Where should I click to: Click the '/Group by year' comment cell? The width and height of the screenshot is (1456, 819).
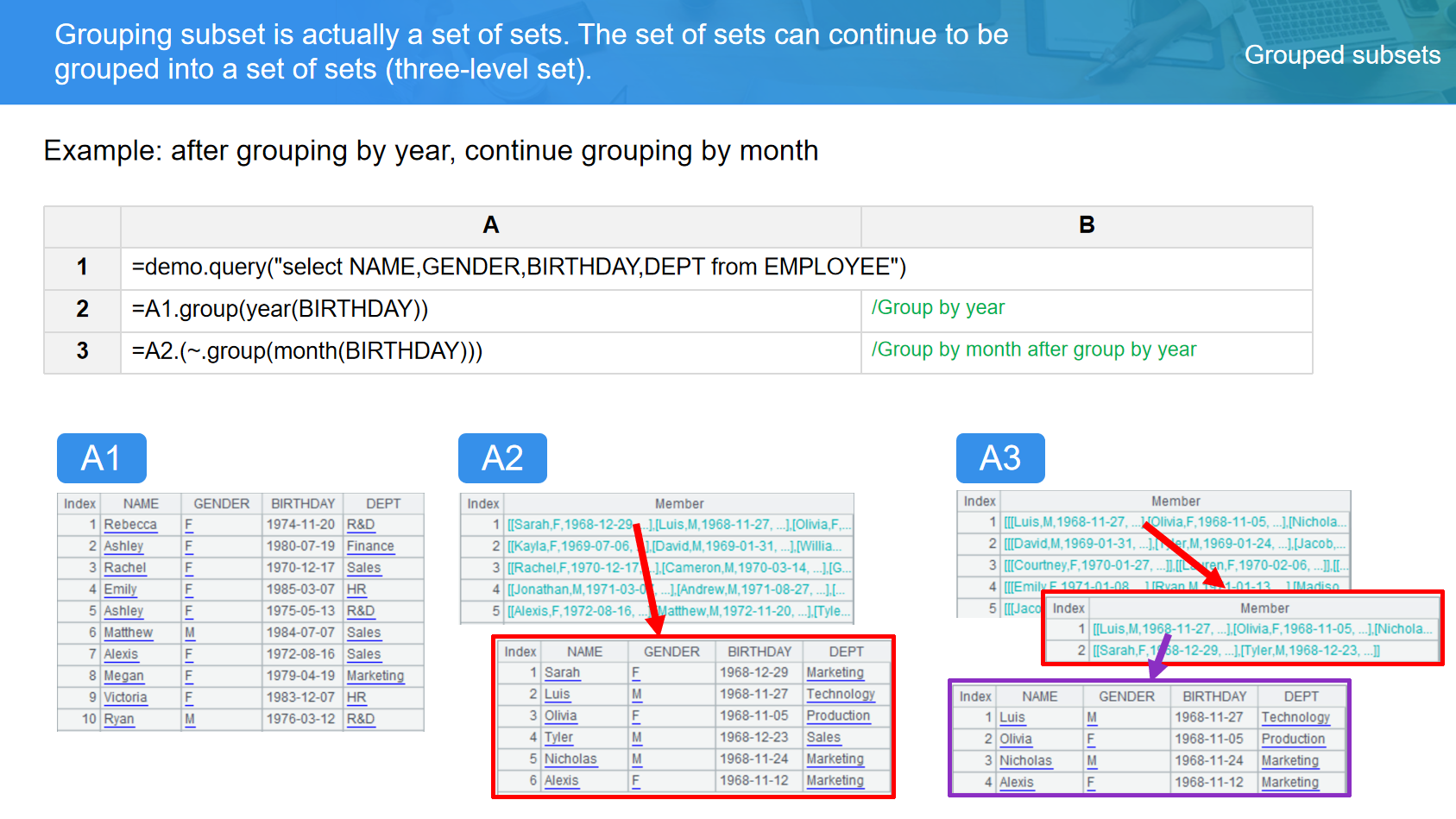(x=937, y=308)
